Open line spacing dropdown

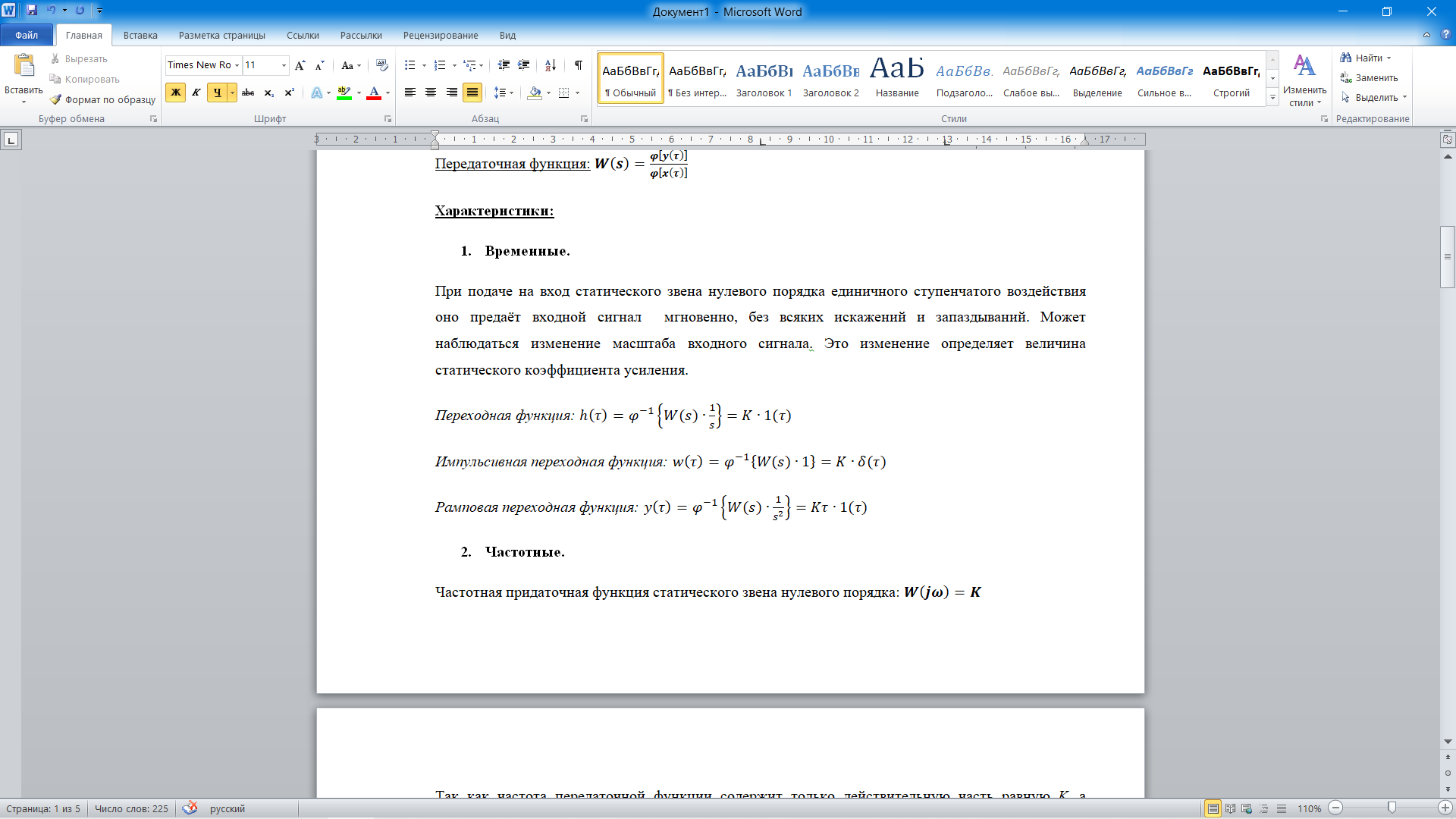pos(504,93)
